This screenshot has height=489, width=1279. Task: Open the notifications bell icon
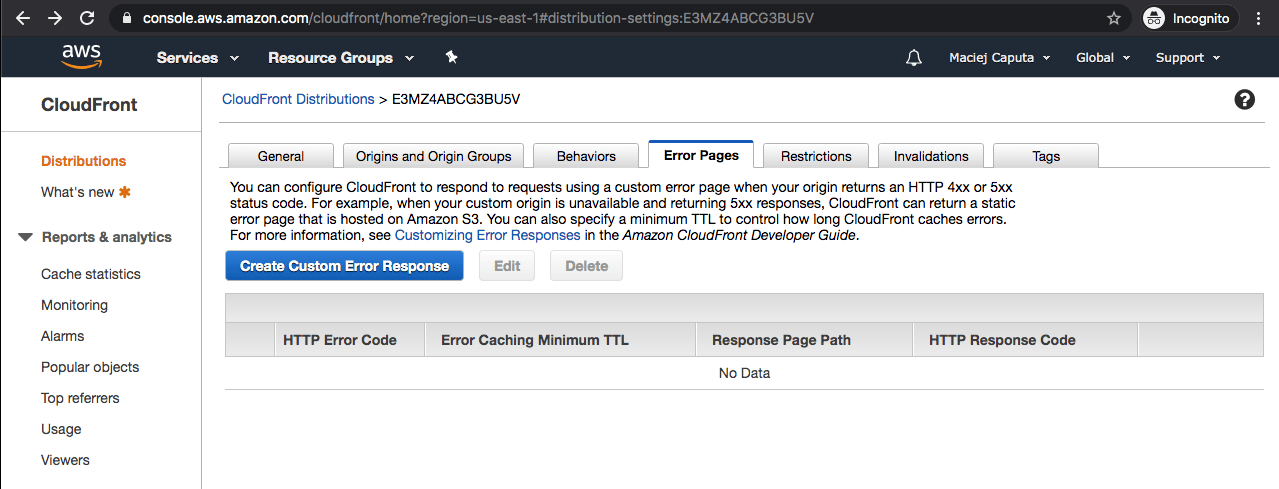point(913,58)
